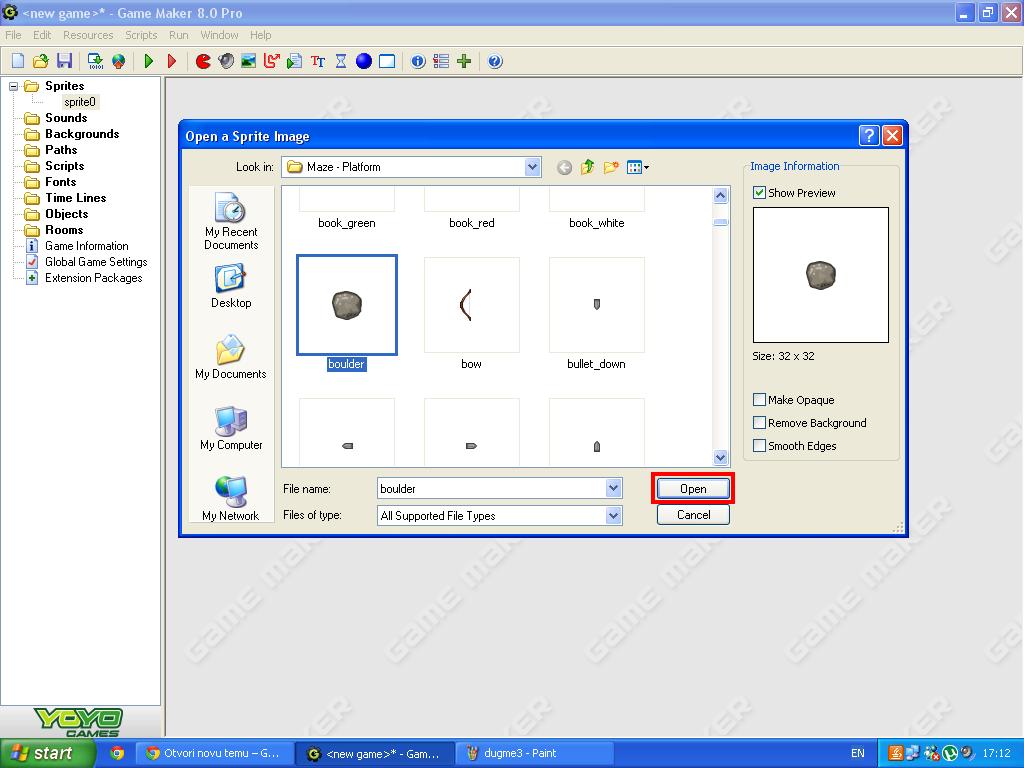The width and height of the screenshot is (1024, 768).
Task: Select sprite0 in the resource tree
Action: (x=80, y=102)
